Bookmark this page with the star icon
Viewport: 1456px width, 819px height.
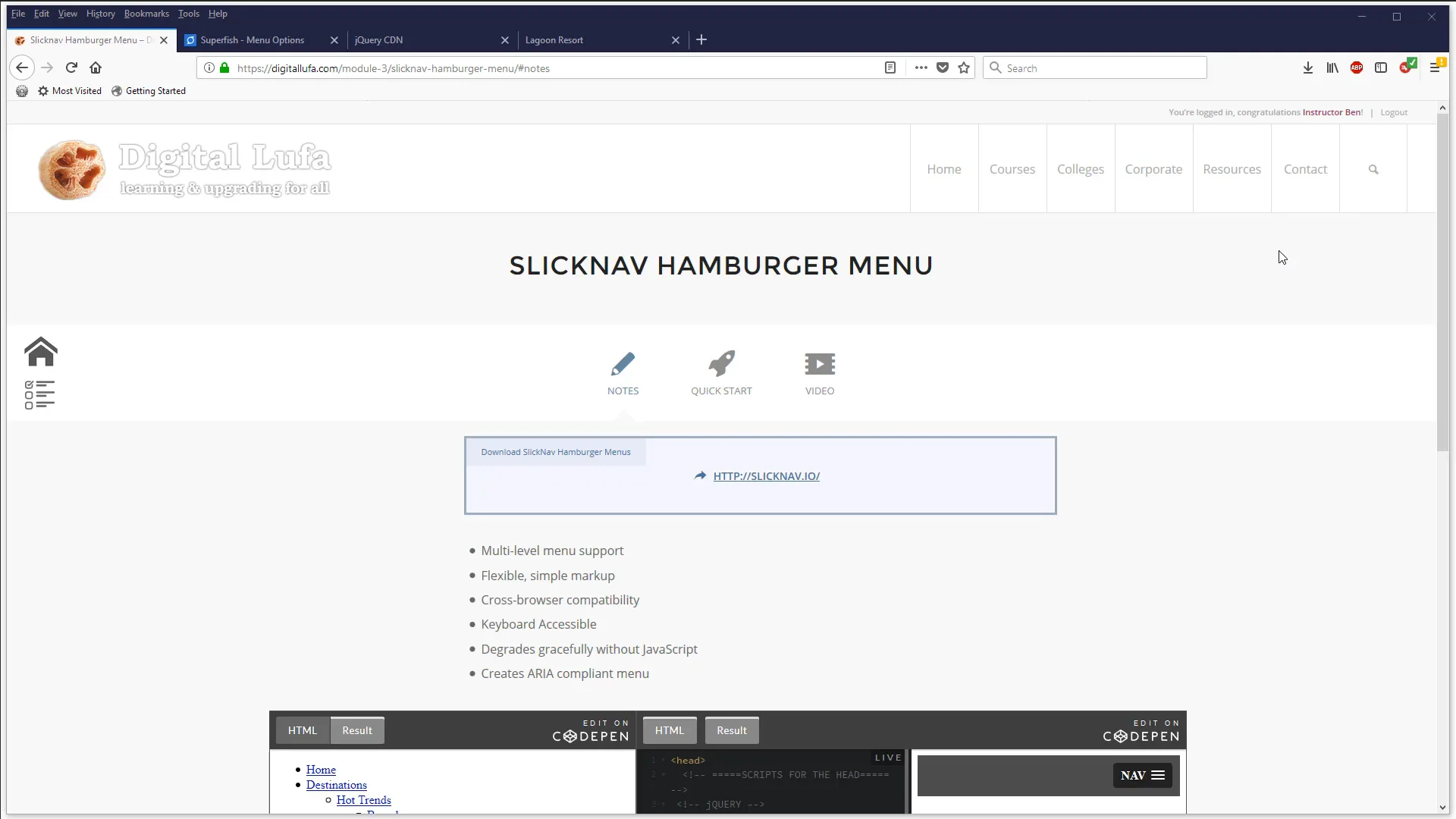click(964, 67)
